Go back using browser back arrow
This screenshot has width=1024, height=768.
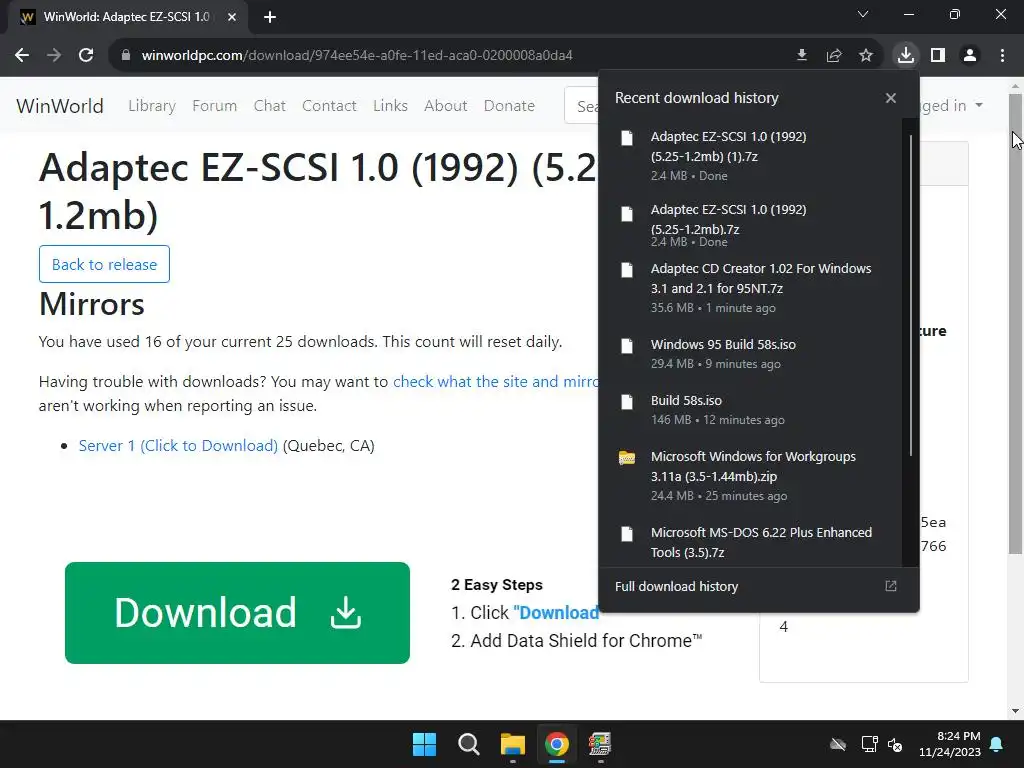tap(22, 56)
